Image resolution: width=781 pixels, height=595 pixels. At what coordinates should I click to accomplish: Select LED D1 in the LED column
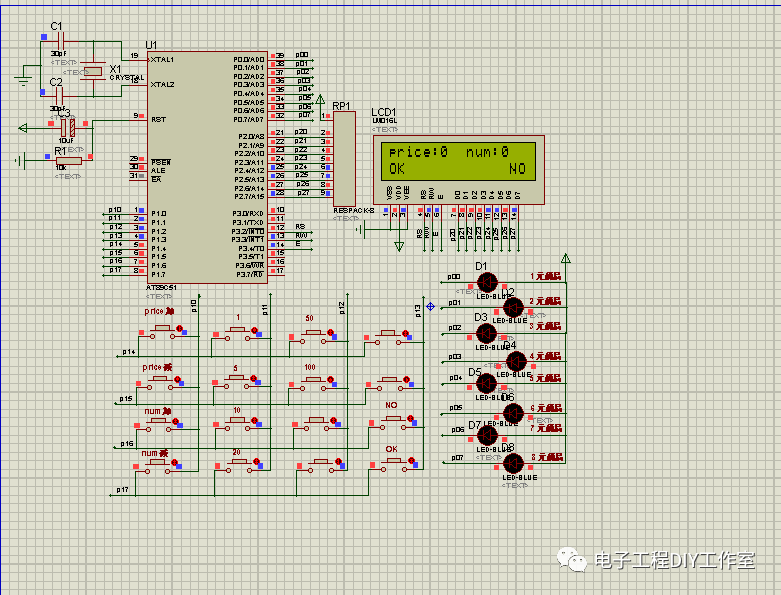(486, 280)
